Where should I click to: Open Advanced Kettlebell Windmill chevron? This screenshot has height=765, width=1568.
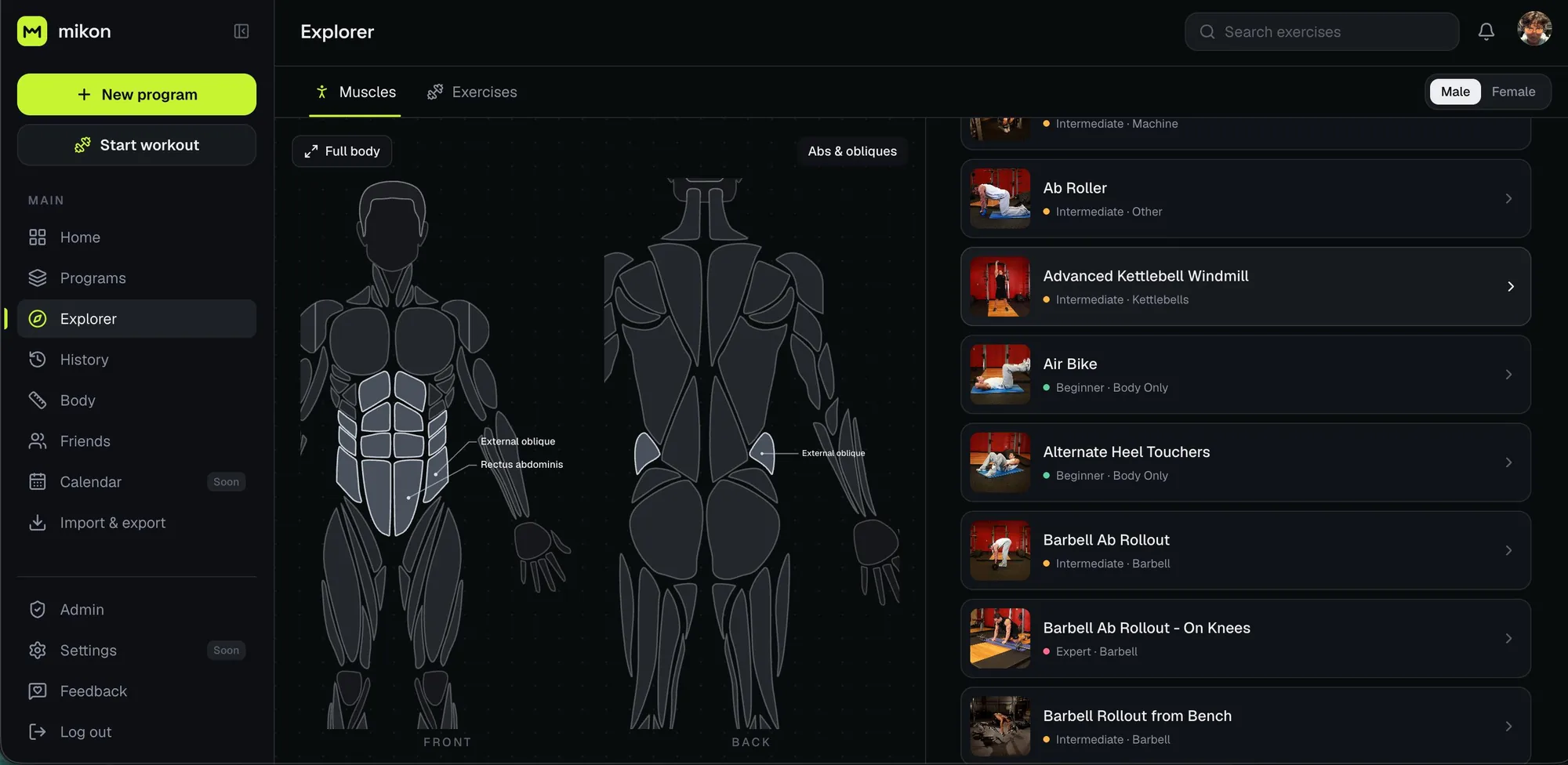(1510, 286)
